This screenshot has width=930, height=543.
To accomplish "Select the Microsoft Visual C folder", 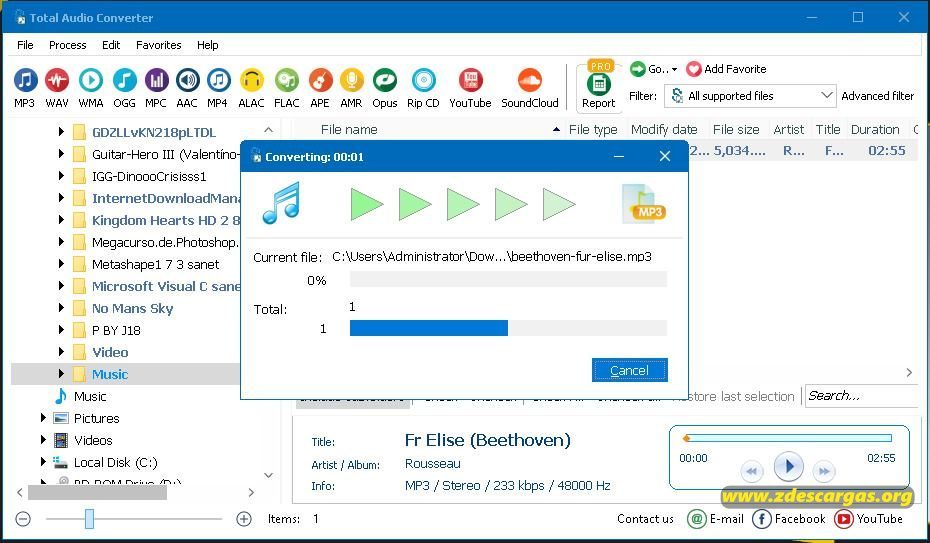I will (x=156, y=286).
